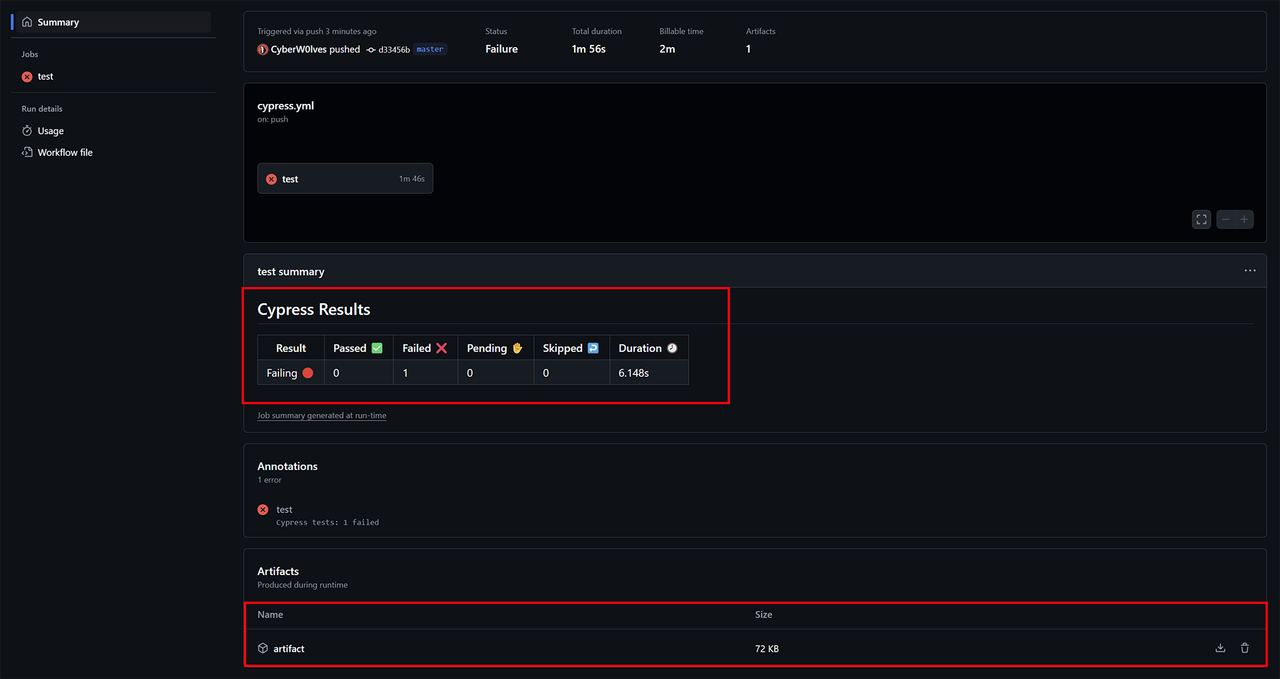This screenshot has width=1280, height=679.
Task: Click the 6.148s duration cell
Action: click(649, 373)
